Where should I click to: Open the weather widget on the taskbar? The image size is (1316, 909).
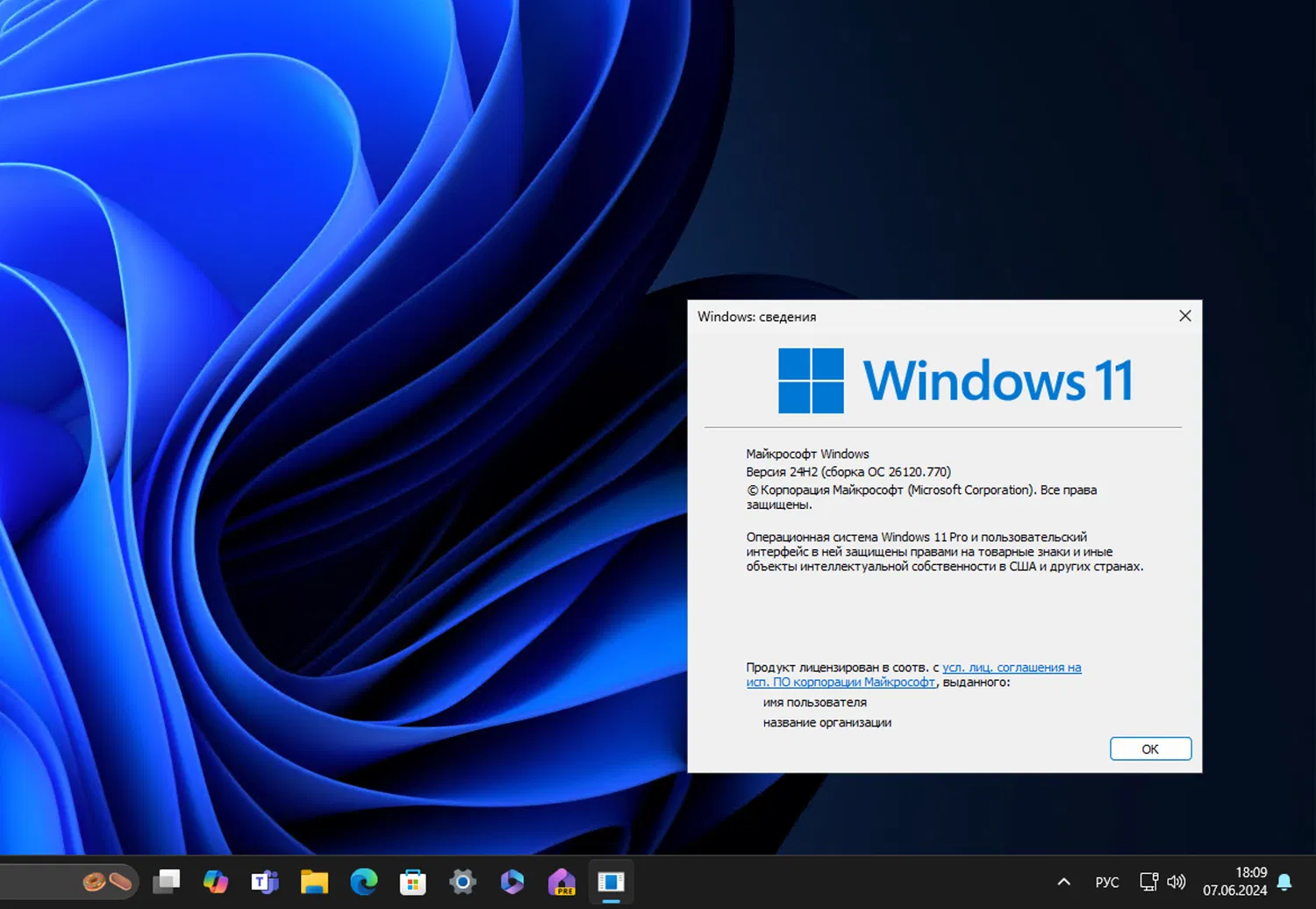click(70, 882)
